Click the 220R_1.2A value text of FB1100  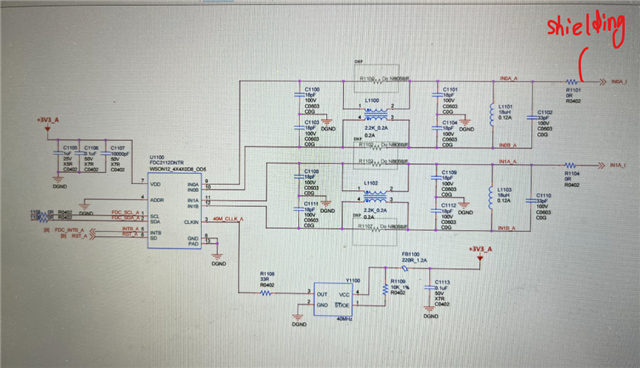click(x=414, y=260)
